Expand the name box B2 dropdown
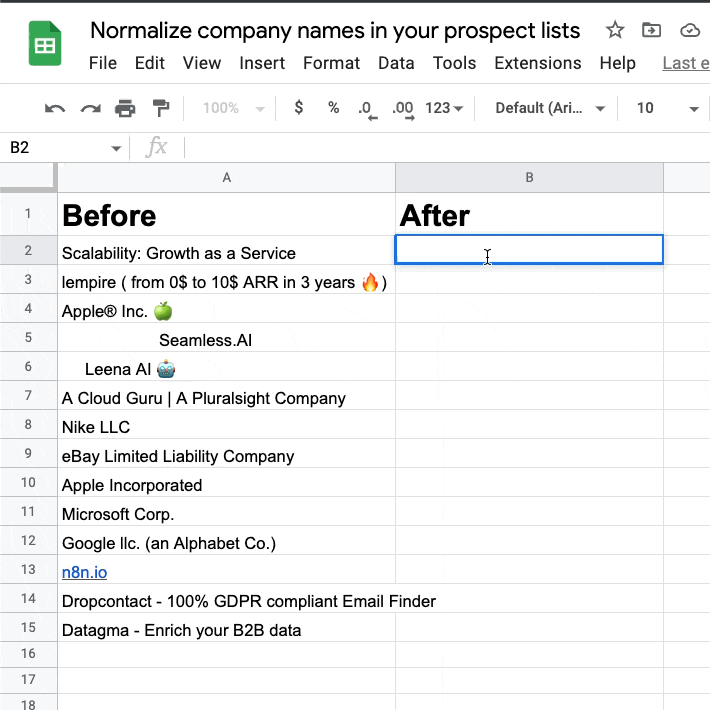This screenshot has height=710, width=710. (x=116, y=148)
